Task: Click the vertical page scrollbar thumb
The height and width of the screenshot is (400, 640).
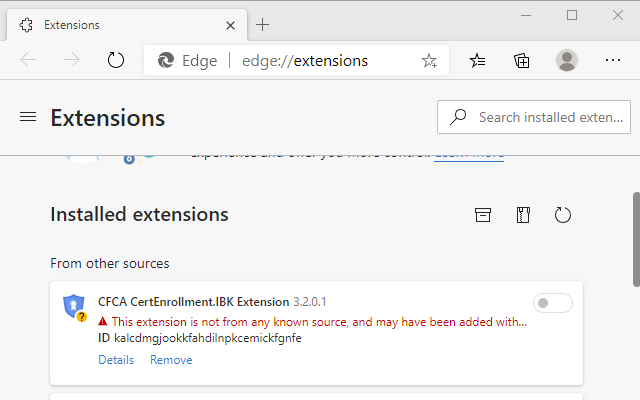Action: pos(635,238)
